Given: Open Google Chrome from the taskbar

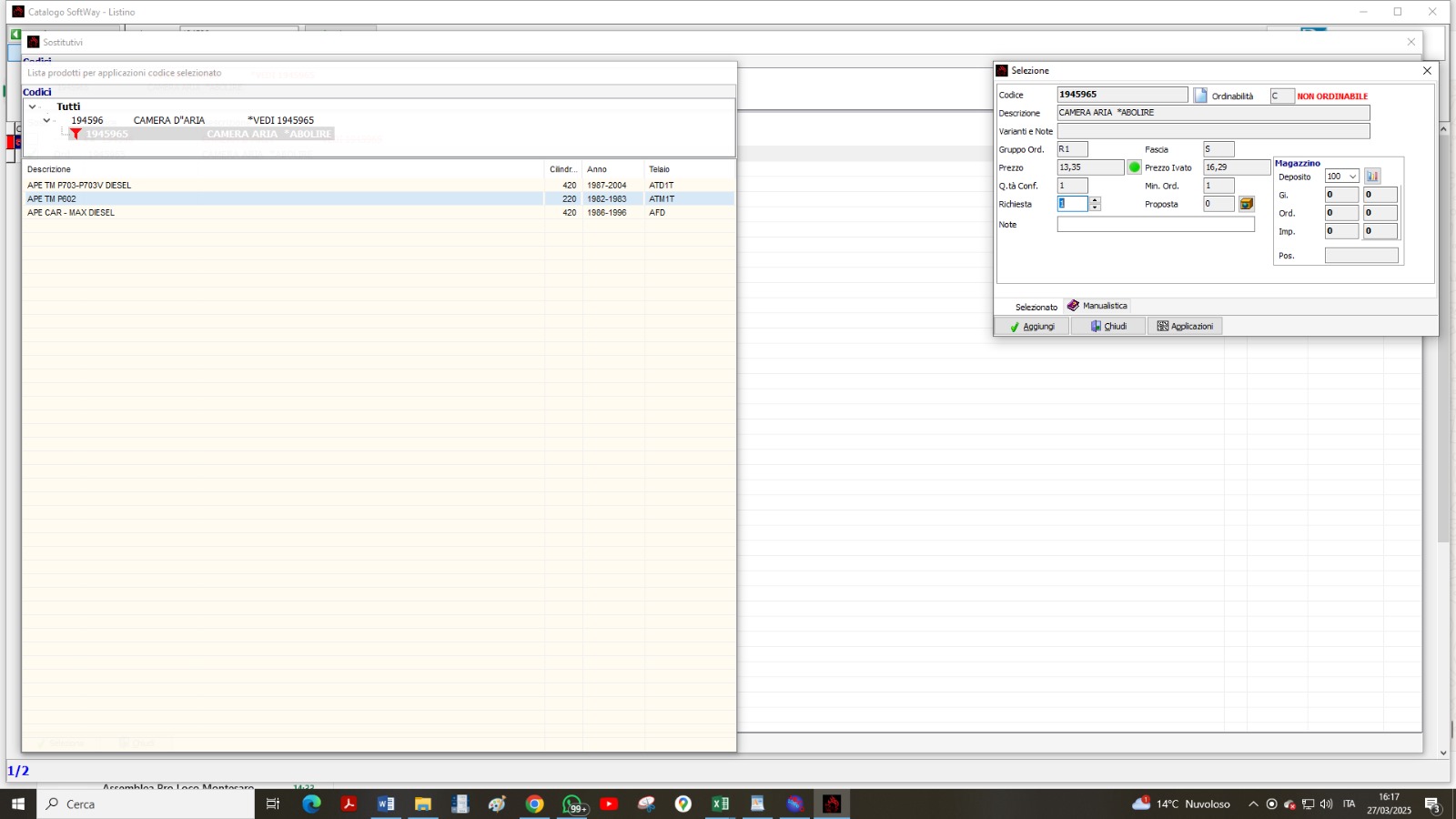Looking at the screenshot, I should click(534, 804).
